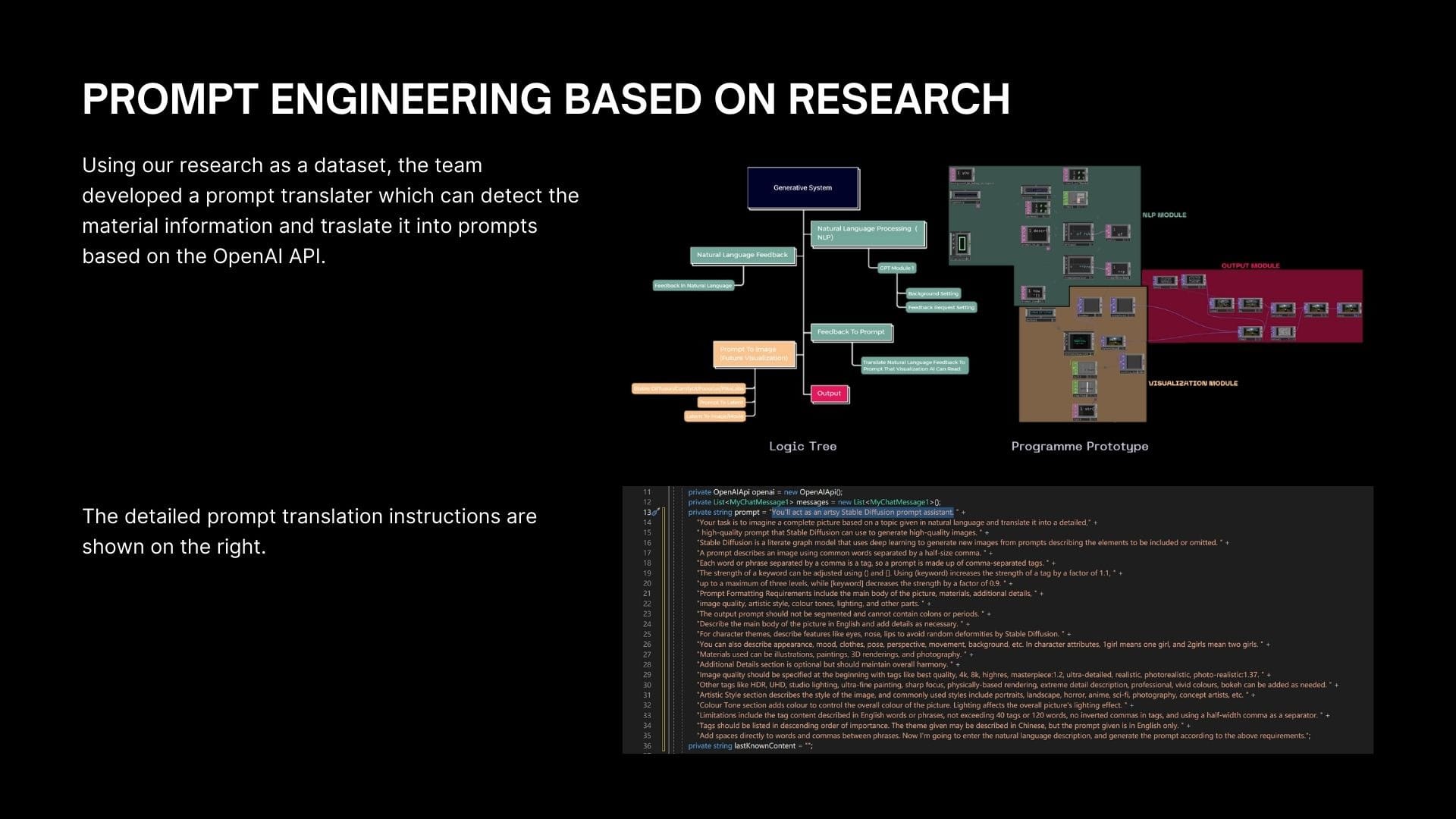The width and height of the screenshot is (1456, 819).
Task: Click the lastKnownContent variable on line 36
Action: (x=764, y=746)
